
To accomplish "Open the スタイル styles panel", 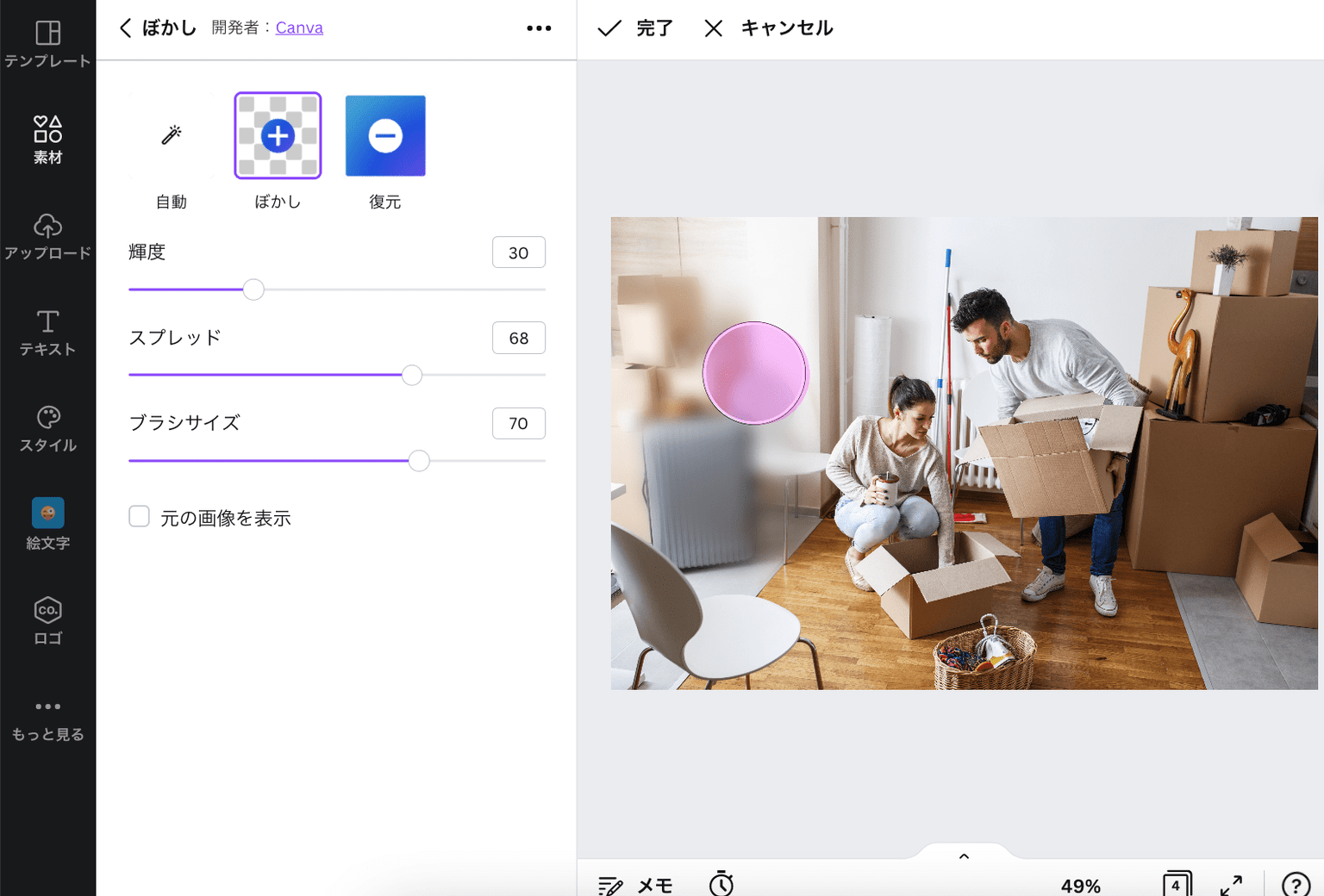I will pos(47,428).
